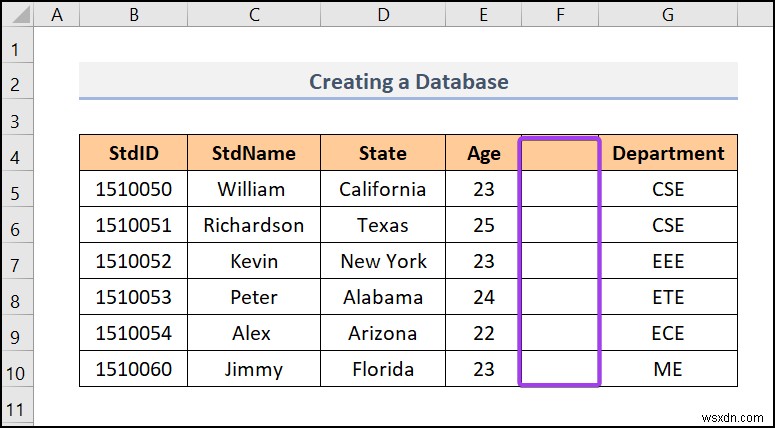Select the Department header cell
The height and width of the screenshot is (428, 775).
tap(668, 153)
